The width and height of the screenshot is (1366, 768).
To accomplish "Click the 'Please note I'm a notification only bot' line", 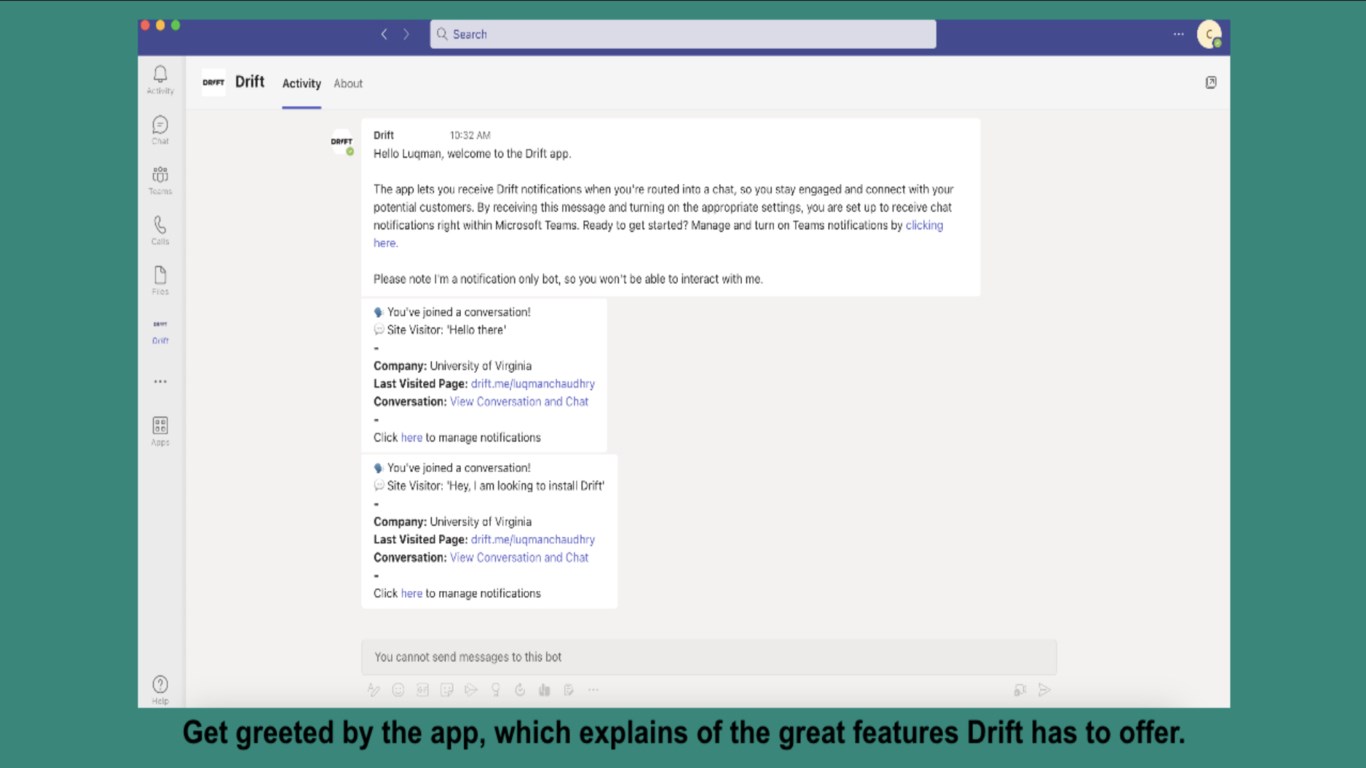I will coord(568,280).
